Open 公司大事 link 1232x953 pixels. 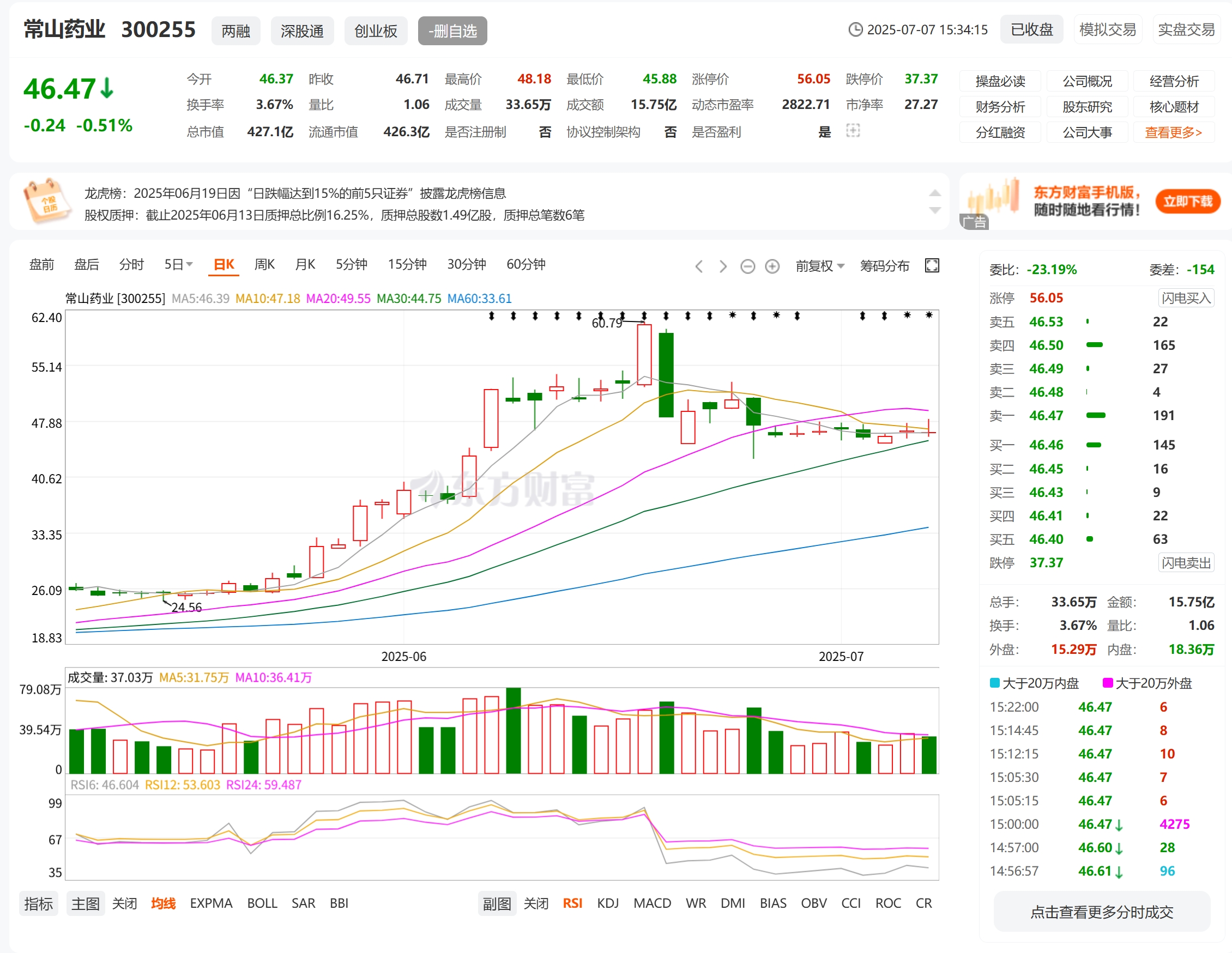tap(1087, 132)
